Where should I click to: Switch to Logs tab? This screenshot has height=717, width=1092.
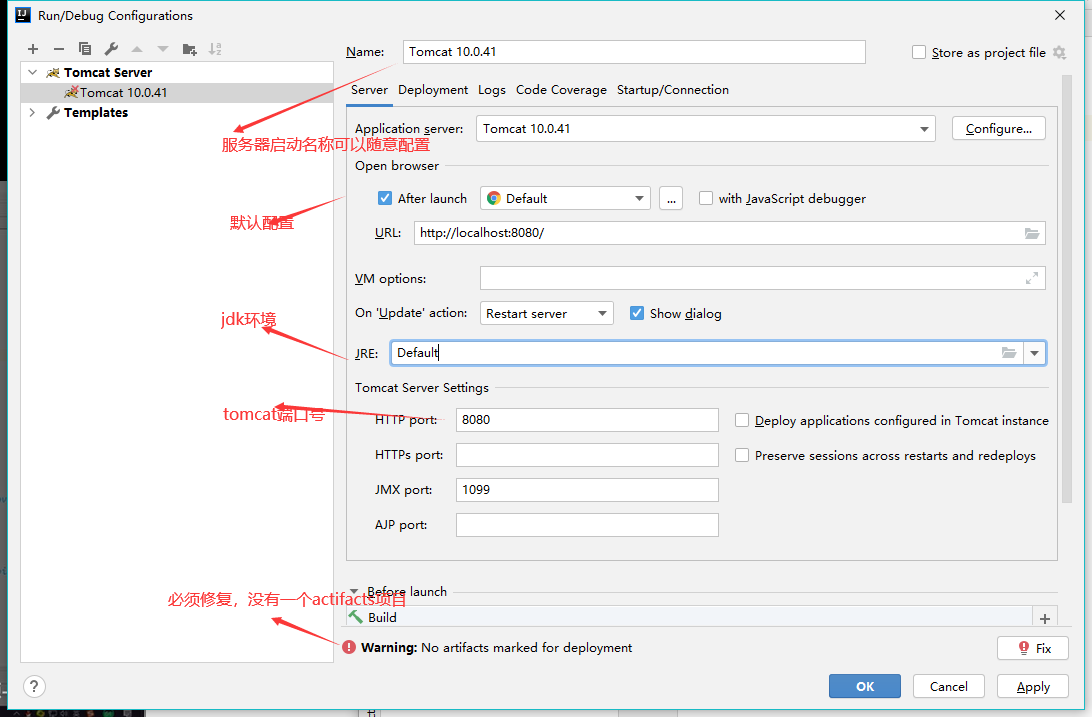click(492, 90)
